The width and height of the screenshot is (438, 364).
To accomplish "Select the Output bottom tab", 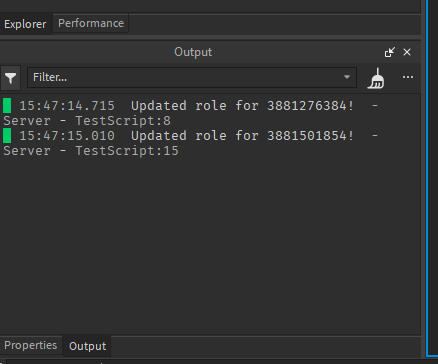I will pyautogui.click(x=87, y=346).
